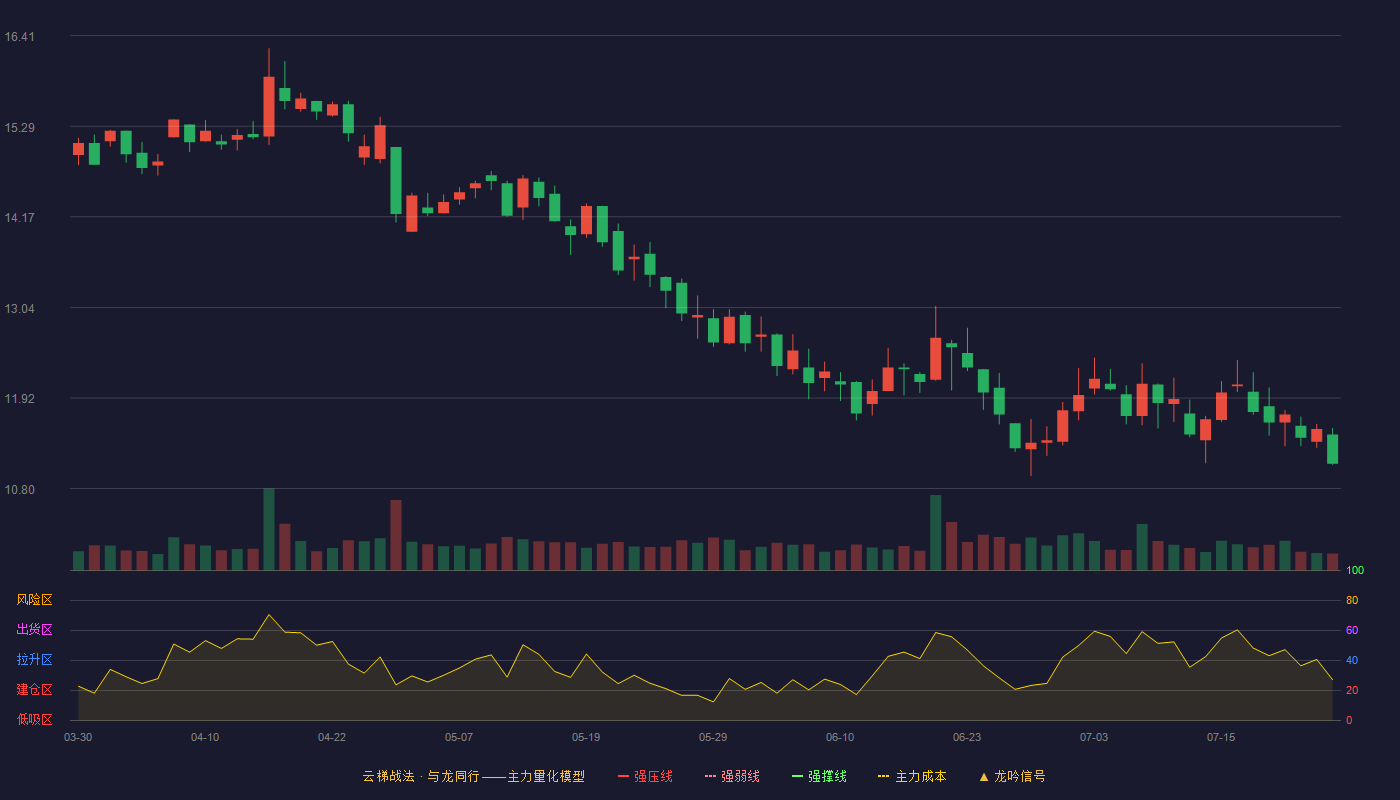The width and height of the screenshot is (1400, 800).
Task: Click the 40 indicator scale value
Action: point(1352,660)
